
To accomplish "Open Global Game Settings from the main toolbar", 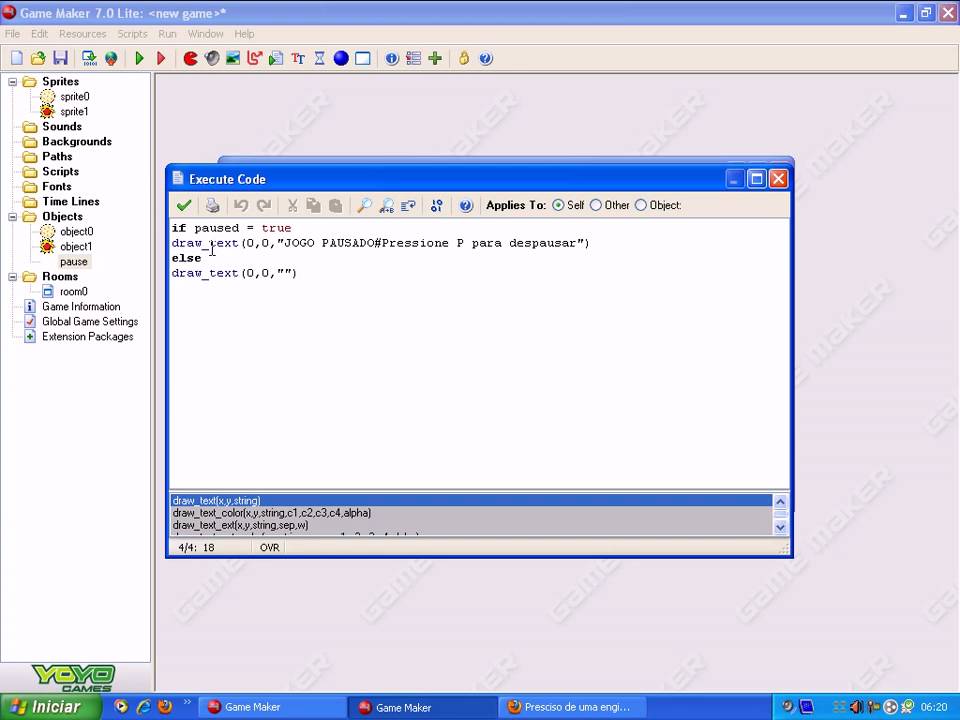I will click(x=413, y=58).
